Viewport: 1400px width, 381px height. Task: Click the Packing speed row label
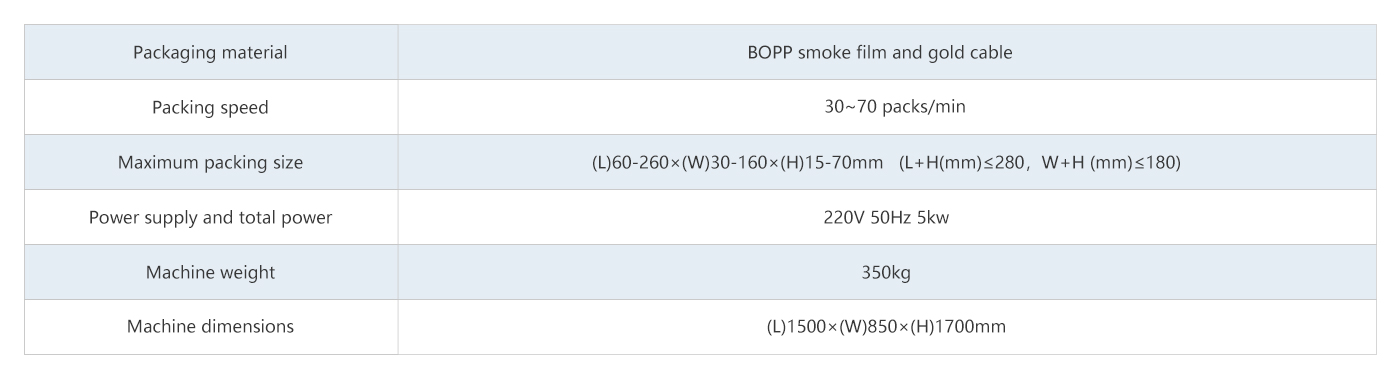[211, 108]
